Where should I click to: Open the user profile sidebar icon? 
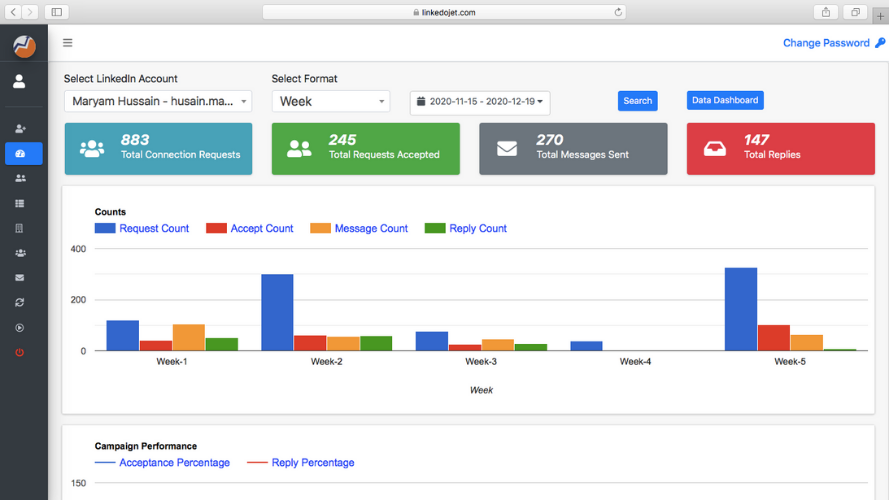[19, 81]
